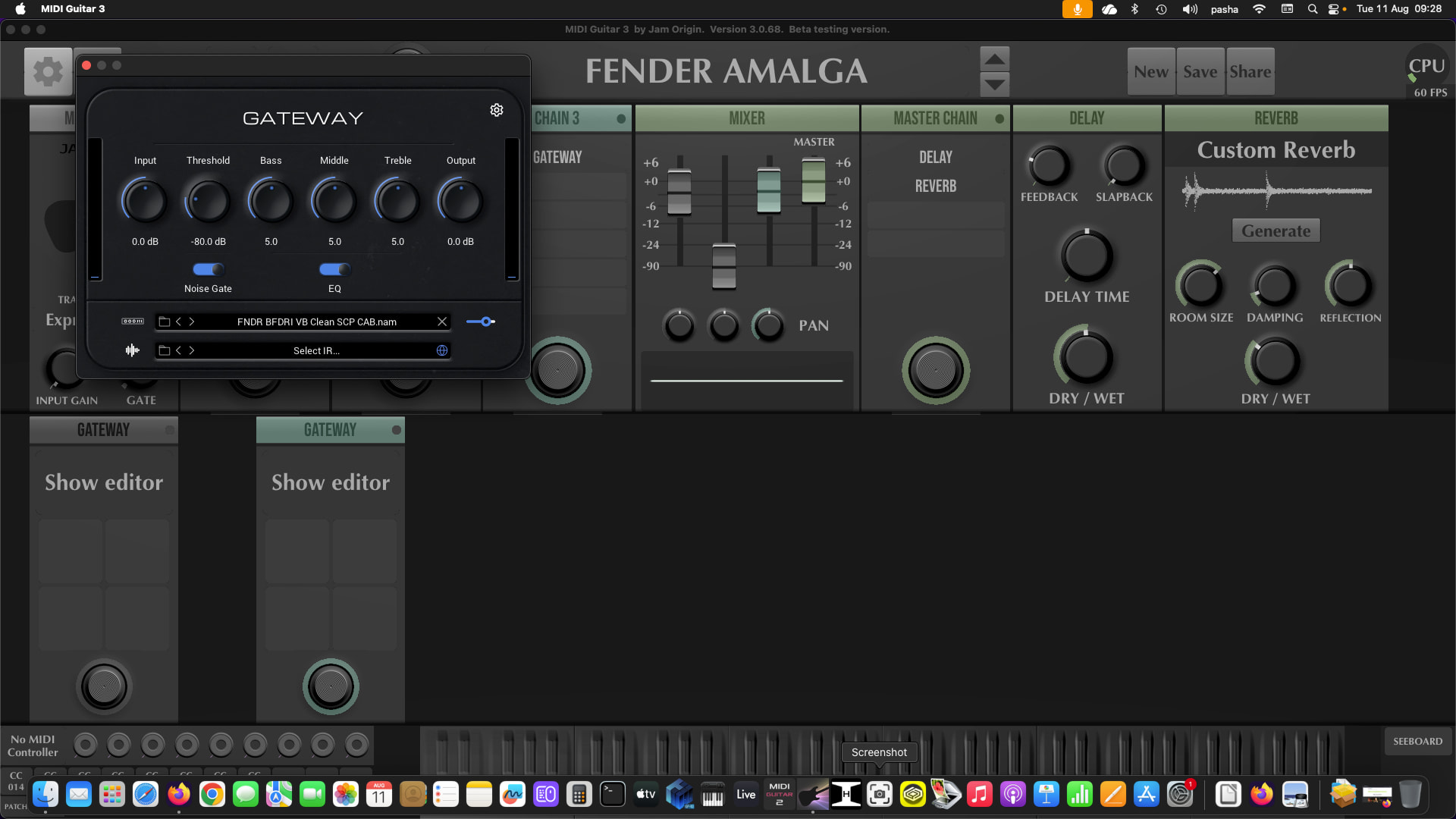Viewport: 1456px width, 819px height.
Task: Toggle enable dot on the green Gateway module
Action: coord(397,430)
